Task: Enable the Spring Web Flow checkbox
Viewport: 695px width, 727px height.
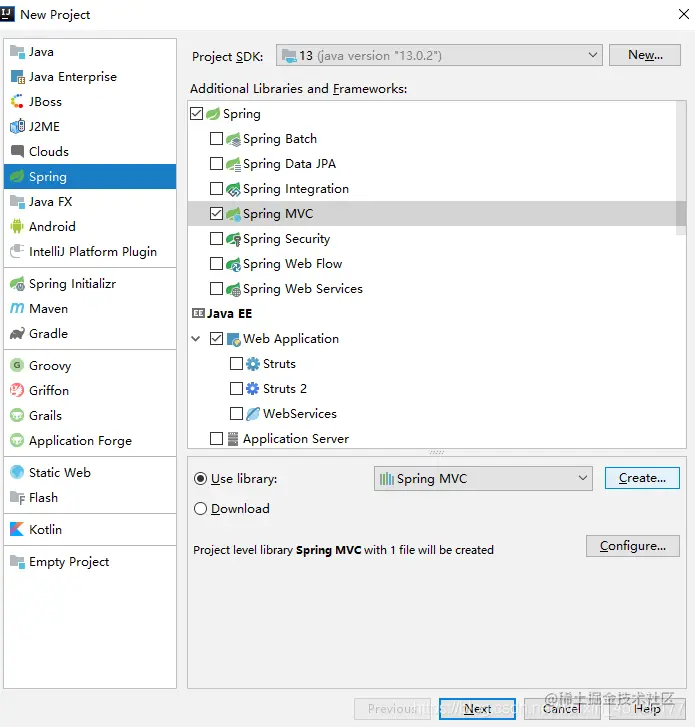Action: pos(217,264)
